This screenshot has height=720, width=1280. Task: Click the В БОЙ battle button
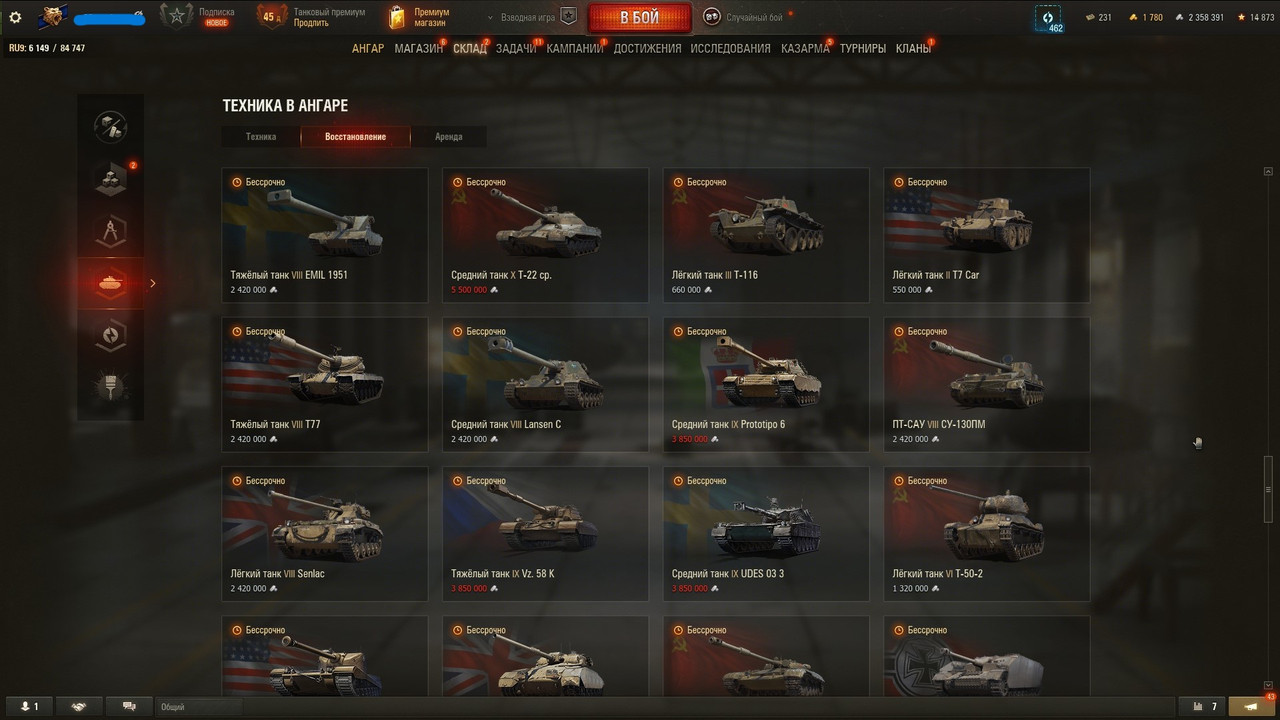pyautogui.click(x=639, y=18)
